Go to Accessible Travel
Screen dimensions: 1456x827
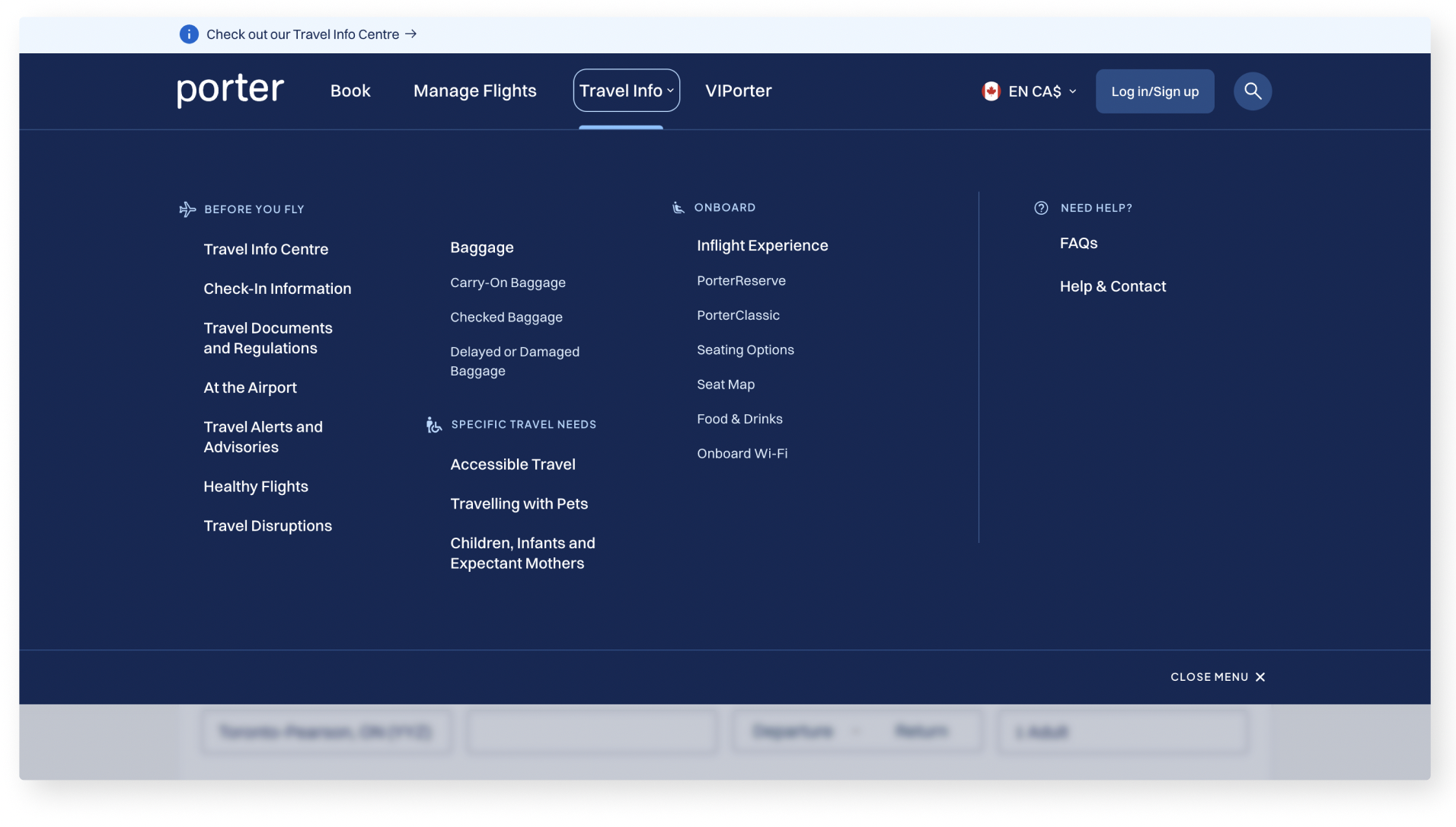512,465
